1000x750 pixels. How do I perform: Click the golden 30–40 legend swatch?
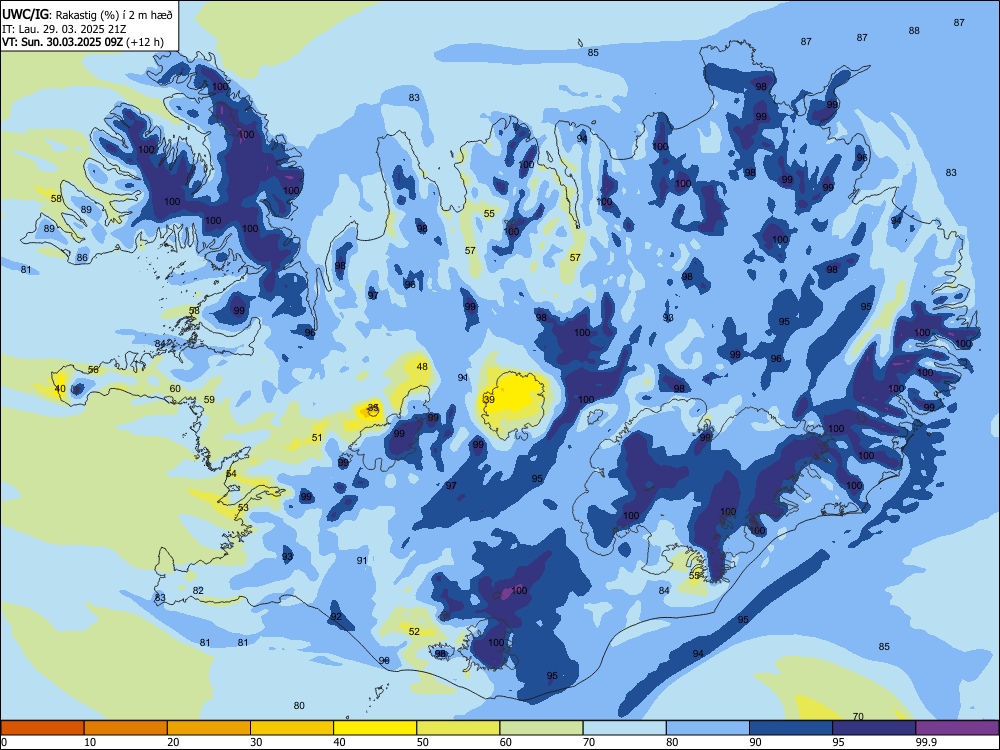point(292,728)
